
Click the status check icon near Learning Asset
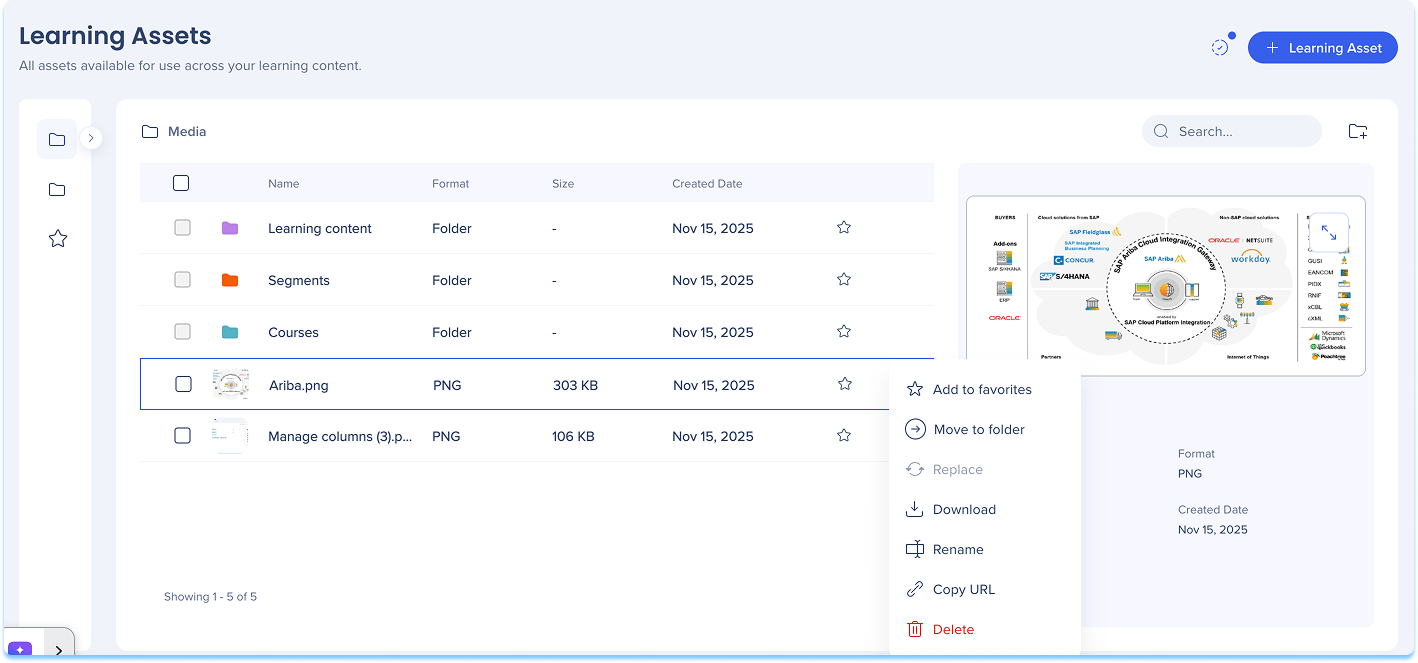[1220, 47]
